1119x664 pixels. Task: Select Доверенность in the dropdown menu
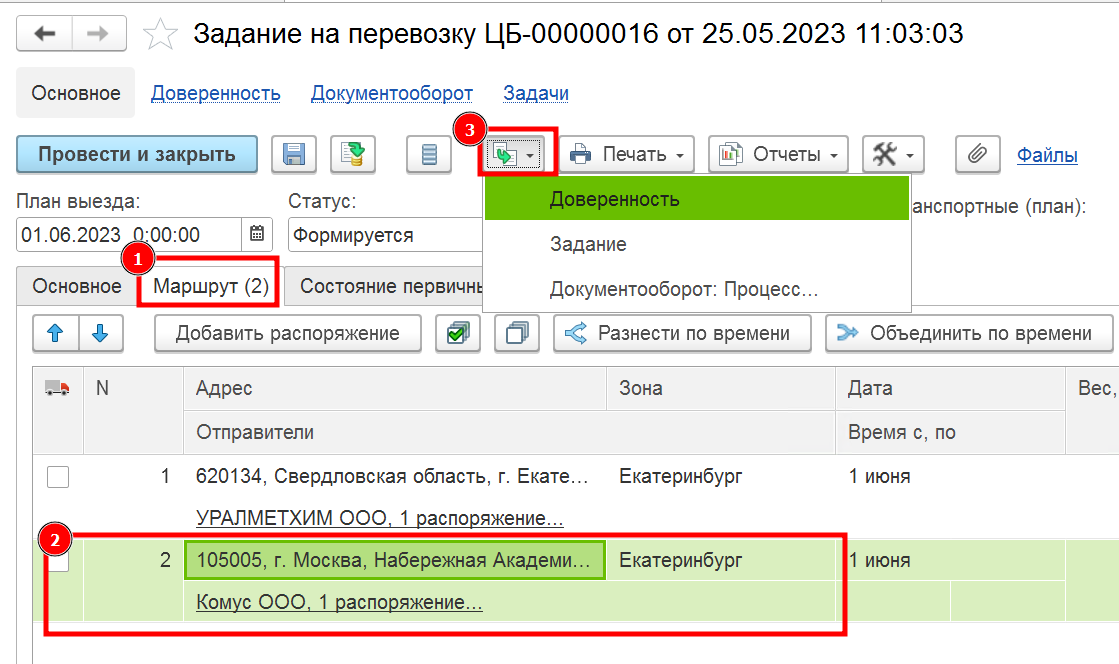(x=697, y=198)
